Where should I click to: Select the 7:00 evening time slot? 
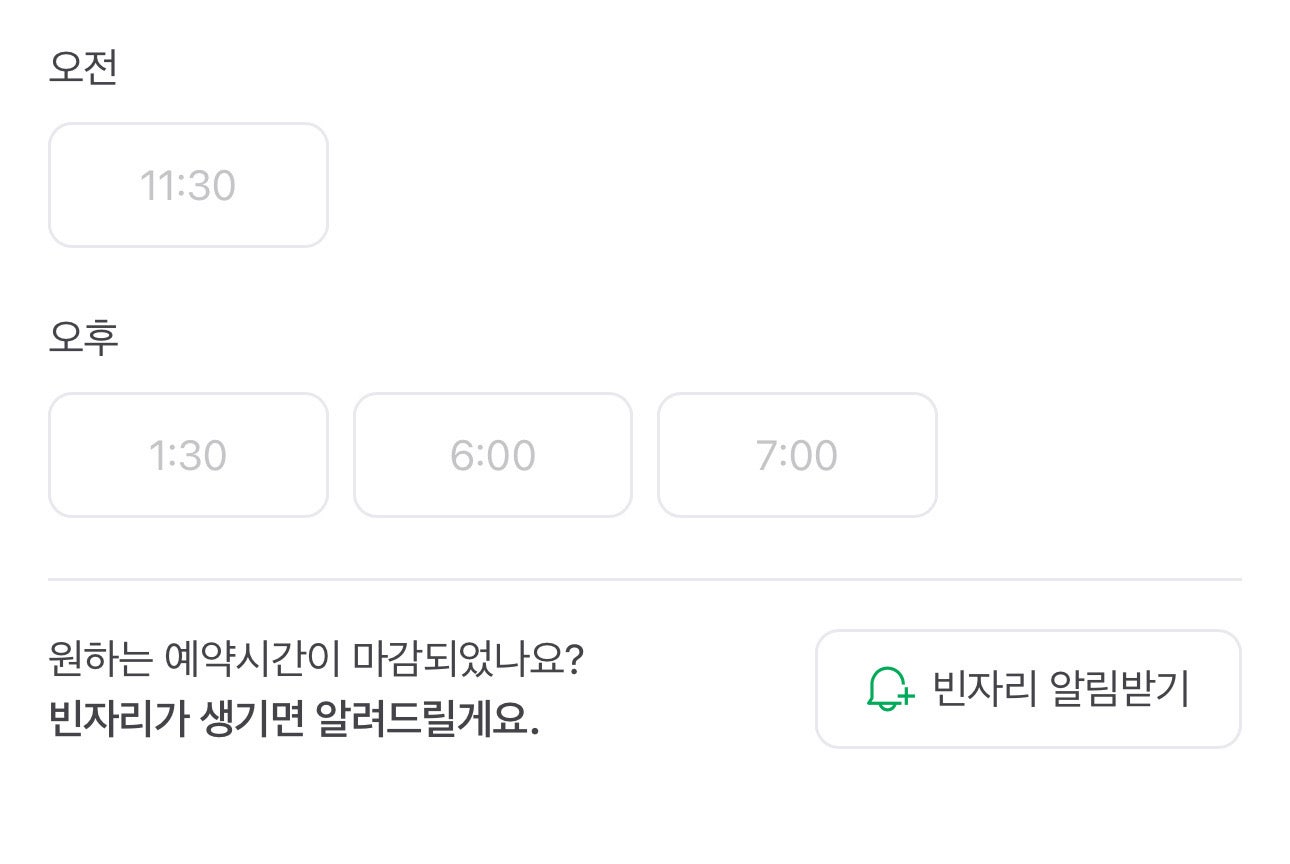(797, 455)
